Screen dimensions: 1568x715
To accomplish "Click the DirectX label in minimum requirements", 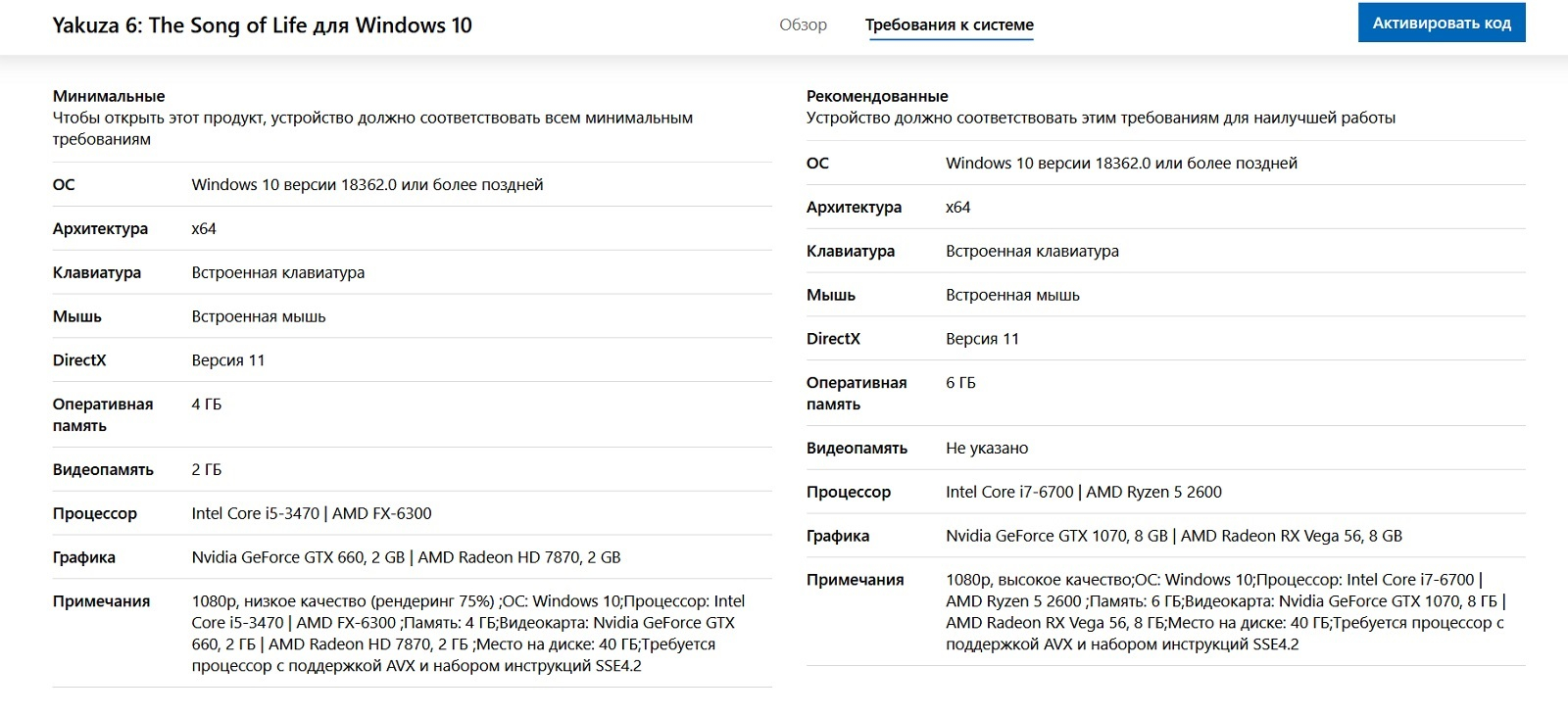I will 79,360.
